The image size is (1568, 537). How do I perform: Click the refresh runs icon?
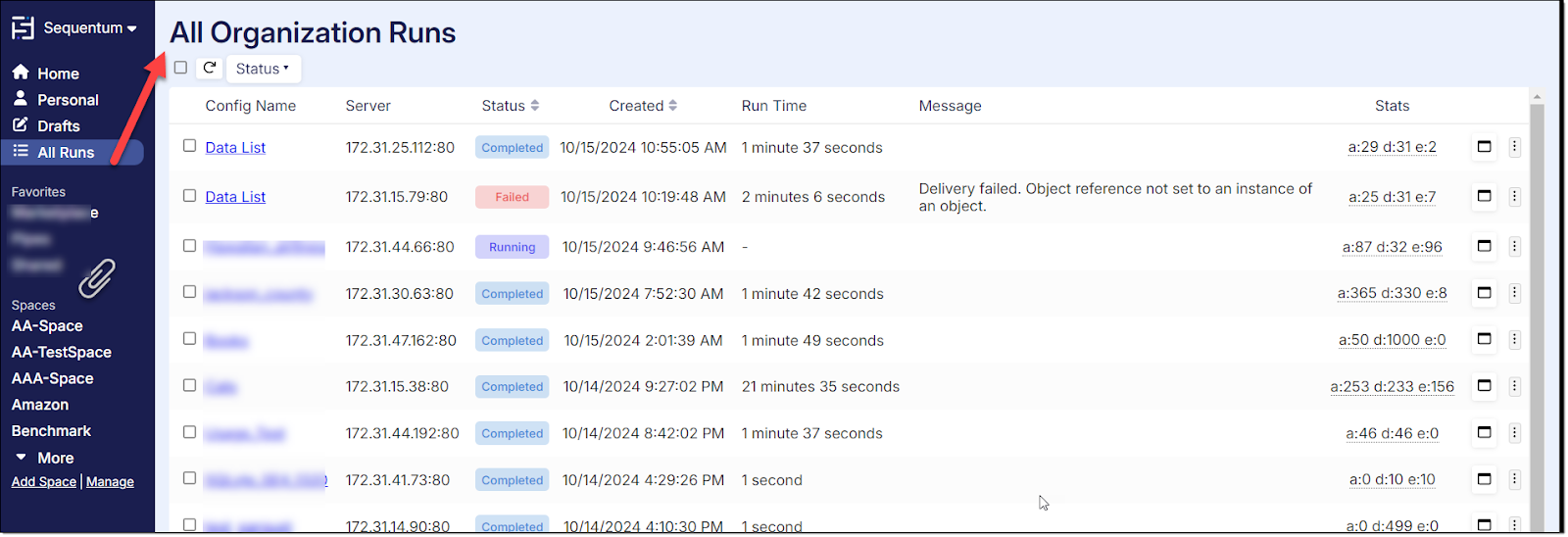[x=209, y=69]
